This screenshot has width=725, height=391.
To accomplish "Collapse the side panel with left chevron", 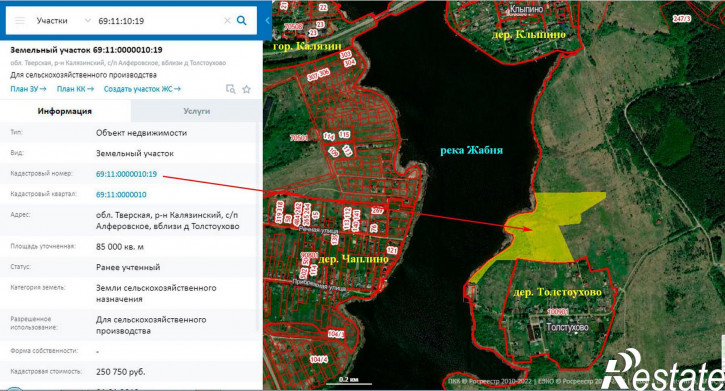I will 267,20.
